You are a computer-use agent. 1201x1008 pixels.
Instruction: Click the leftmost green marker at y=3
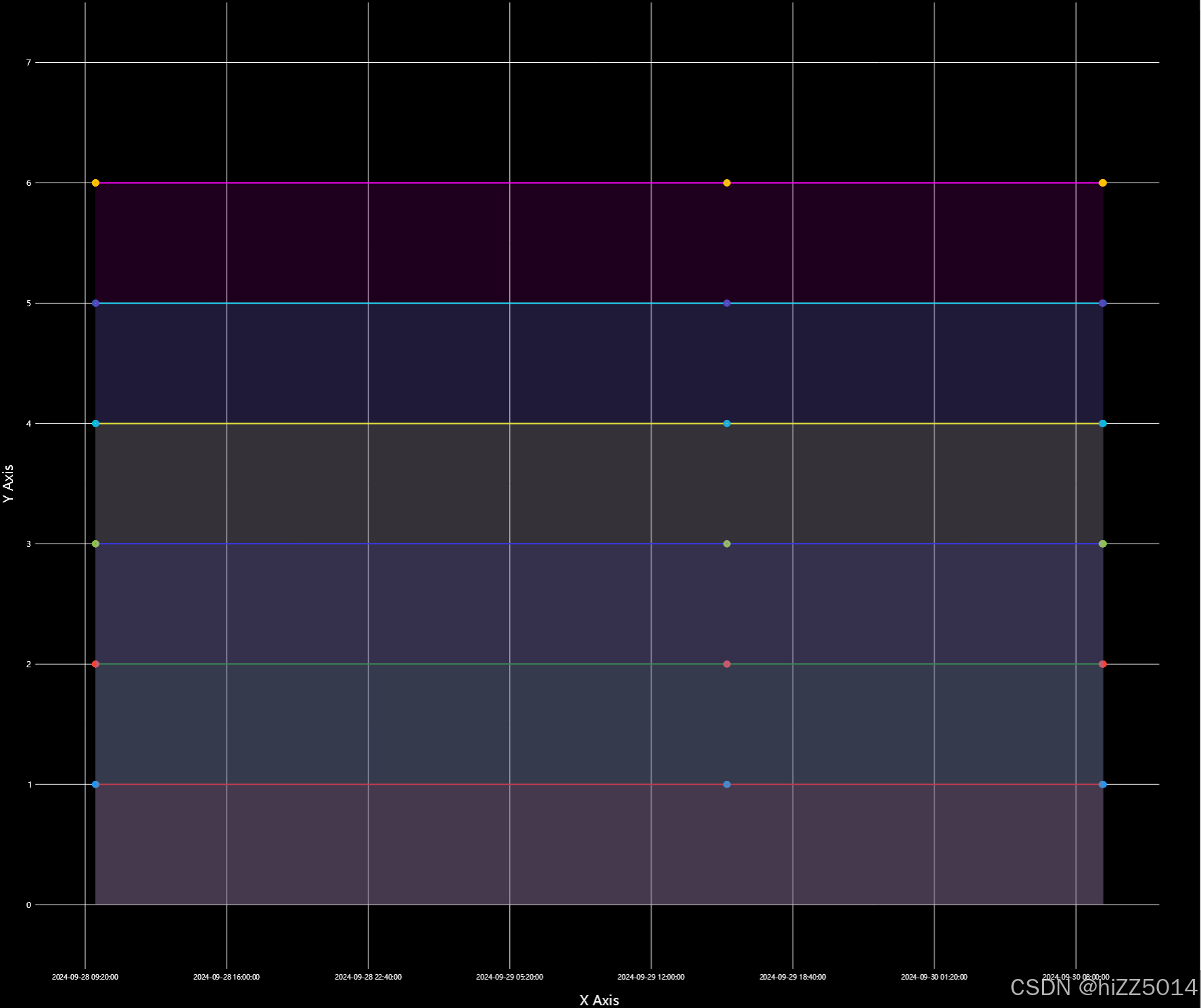(x=95, y=544)
